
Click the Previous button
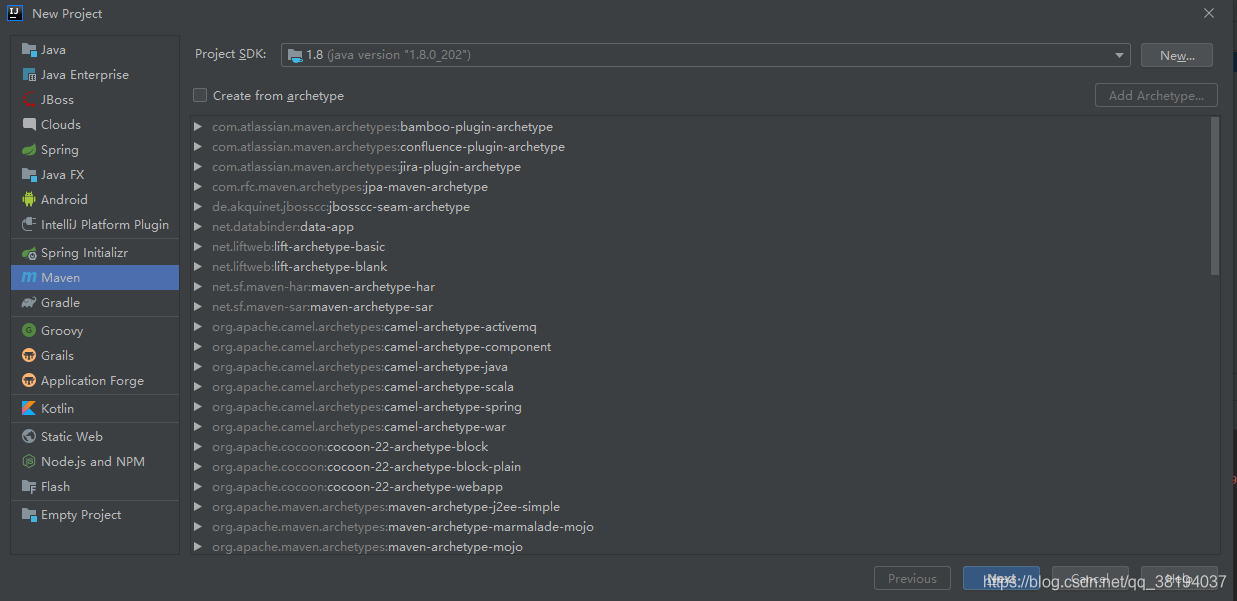click(x=912, y=578)
